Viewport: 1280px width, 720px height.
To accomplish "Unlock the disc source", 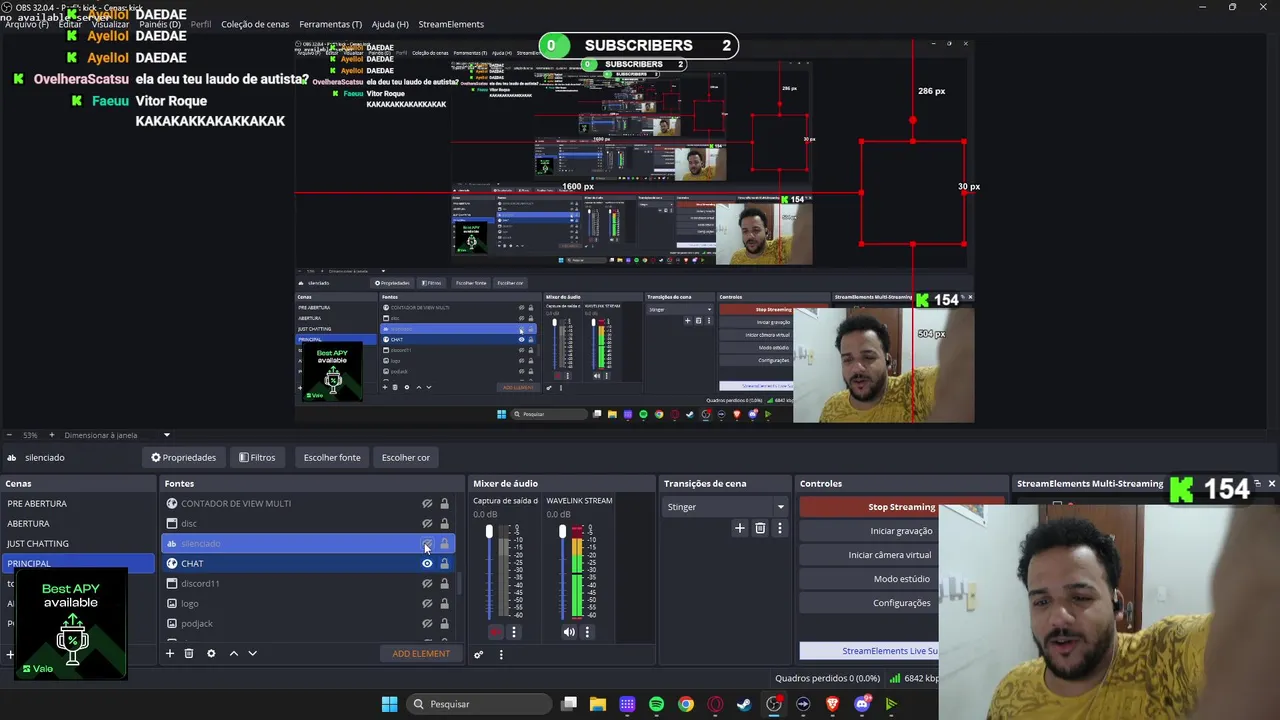I will point(445,524).
